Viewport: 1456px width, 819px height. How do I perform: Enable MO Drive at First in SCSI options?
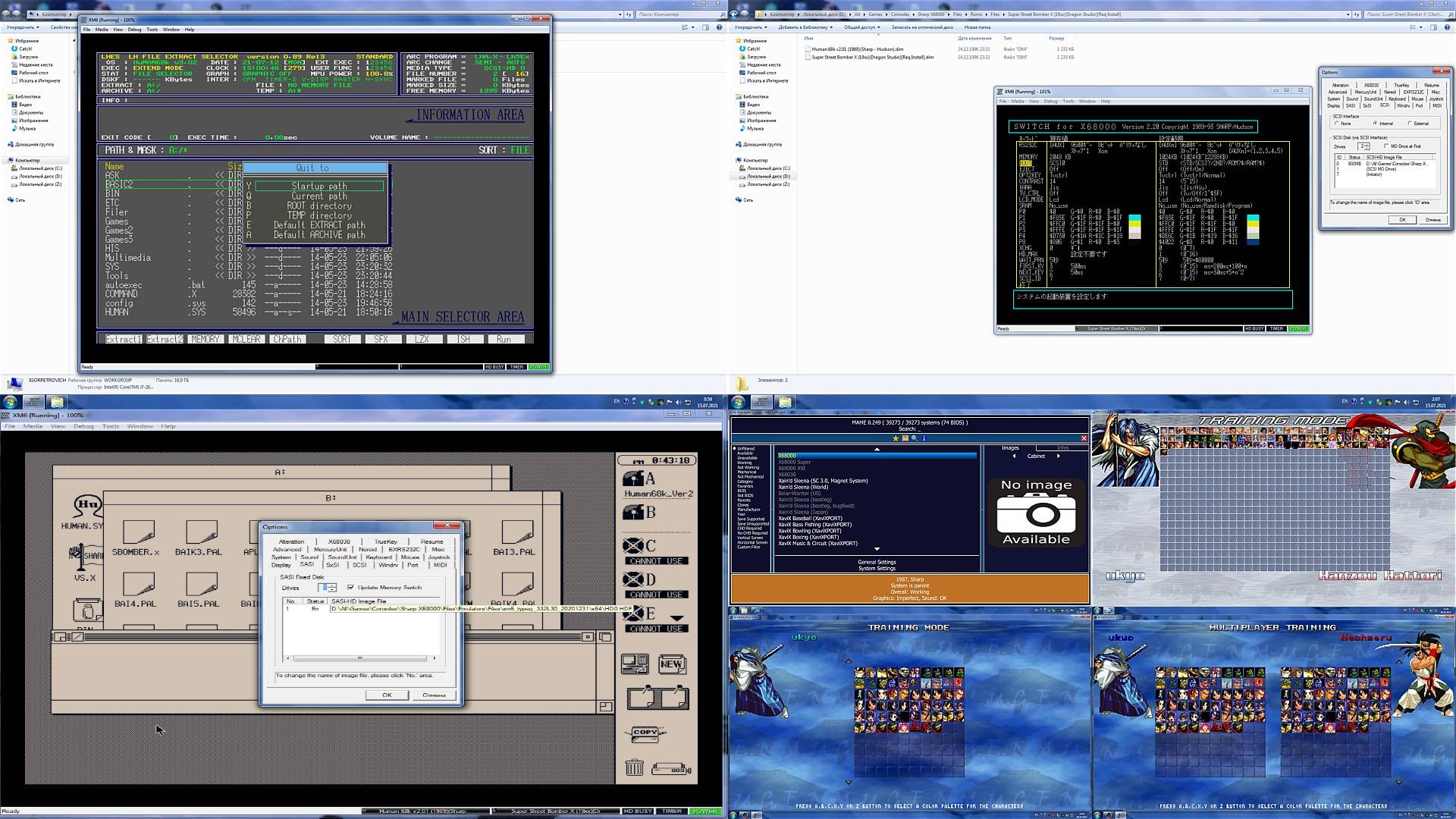click(x=1386, y=146)
